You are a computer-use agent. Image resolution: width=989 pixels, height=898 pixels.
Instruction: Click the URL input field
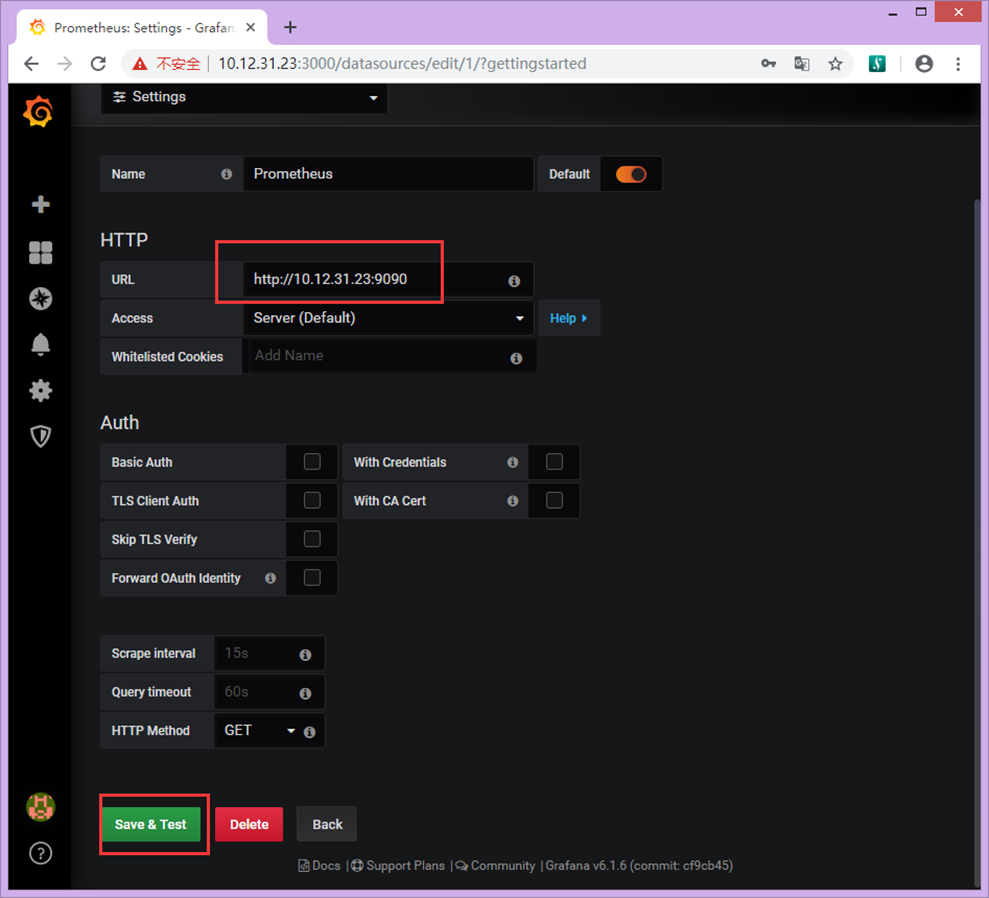tap(389, 279)
